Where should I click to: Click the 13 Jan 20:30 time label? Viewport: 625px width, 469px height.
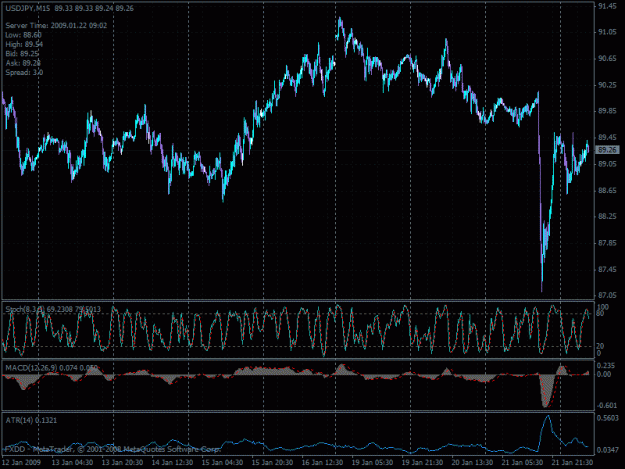click(122, 463)
